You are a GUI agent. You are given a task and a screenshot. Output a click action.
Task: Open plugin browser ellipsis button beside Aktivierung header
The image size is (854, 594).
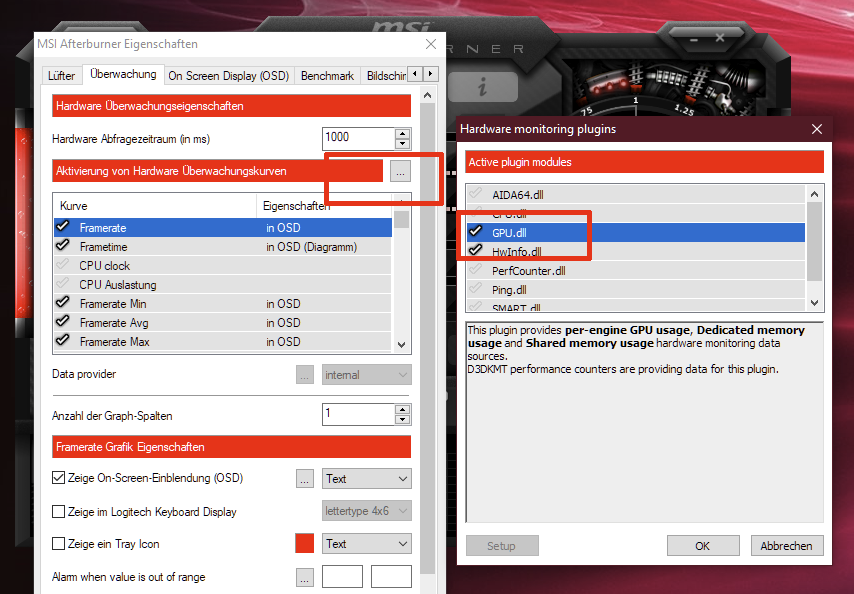400,172
